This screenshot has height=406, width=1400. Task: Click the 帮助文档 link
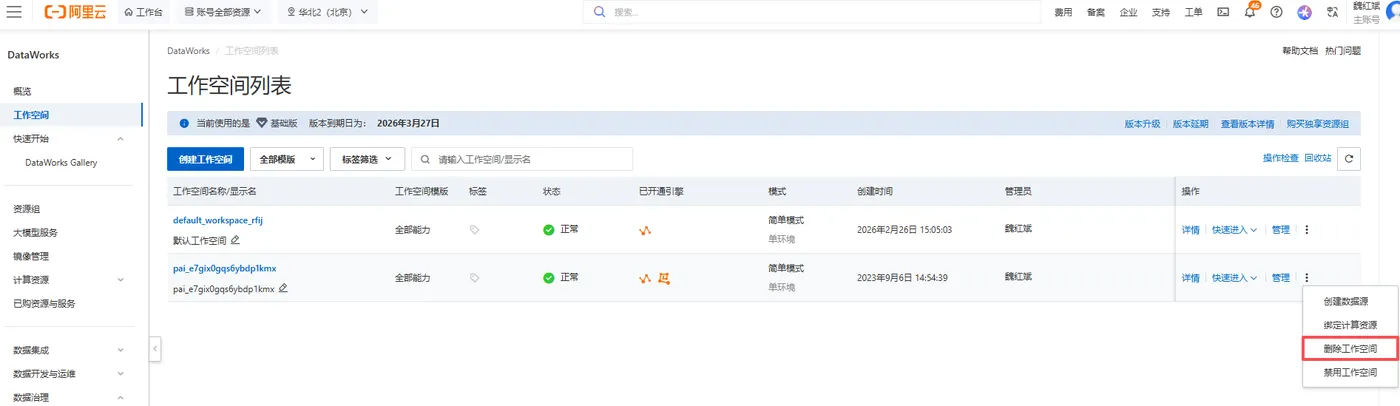pos(1300,50)
